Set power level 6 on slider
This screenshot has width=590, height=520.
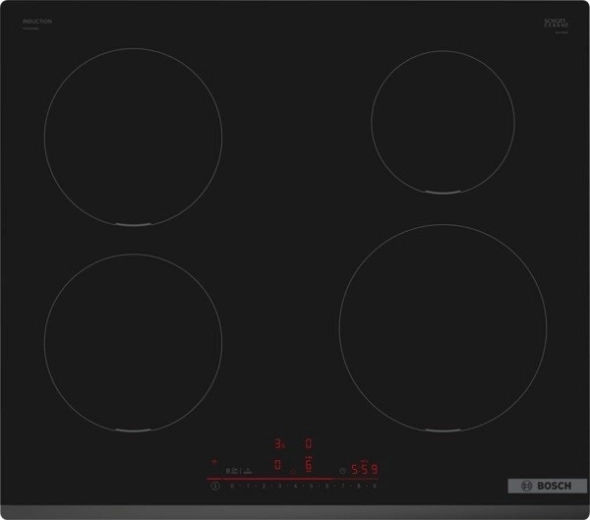(x=327, y=486)
